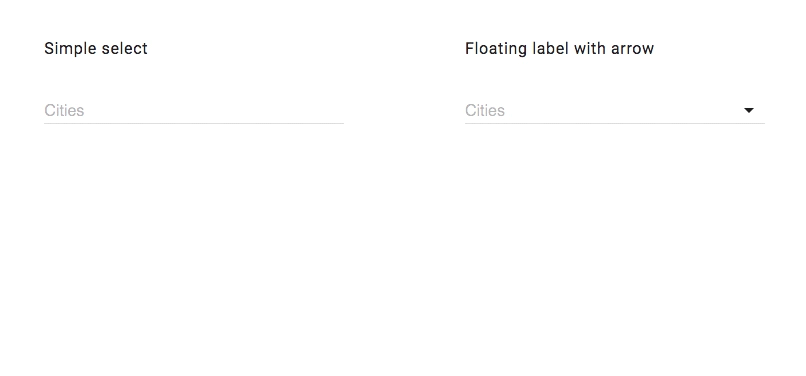Screen dimensions: 806x376
Task: Click the empty area inside the simple Cities select
Action: (x=214, y=110)
